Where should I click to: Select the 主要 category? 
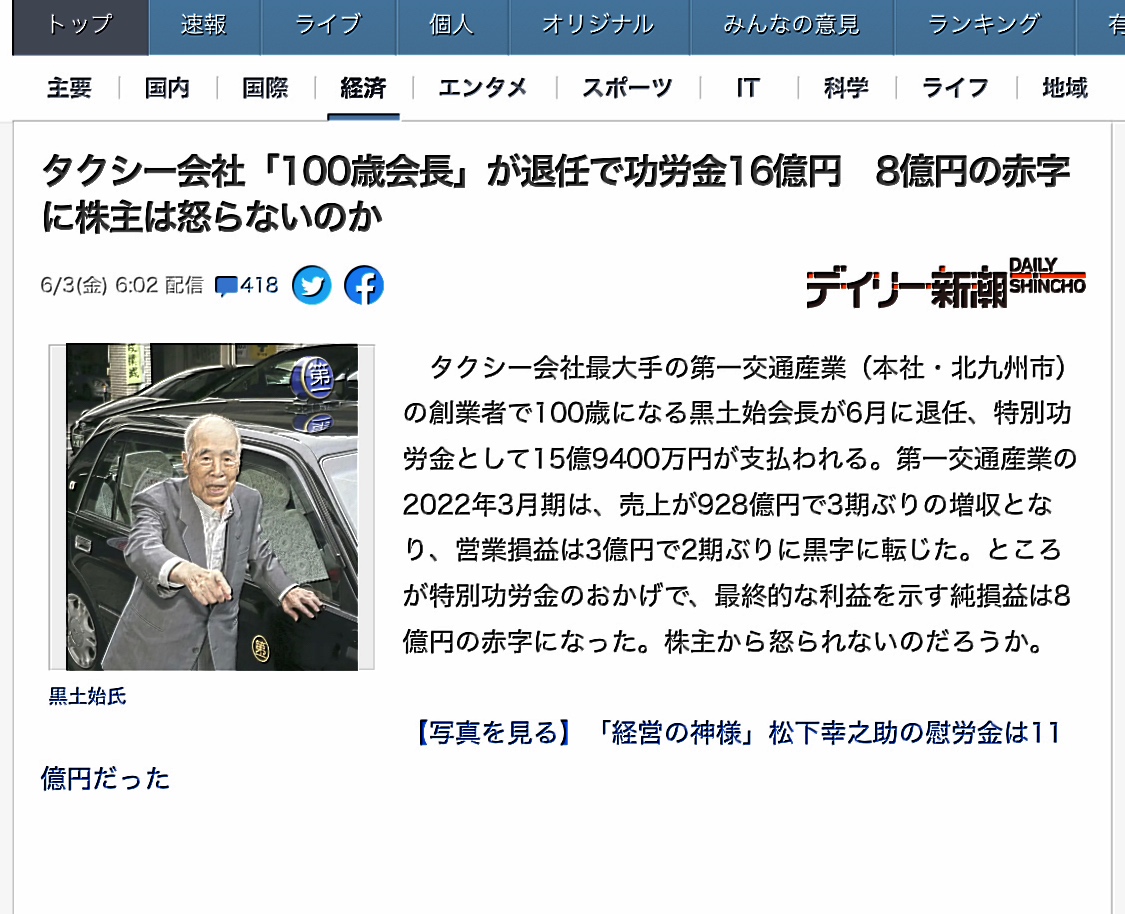click(x=70, y=88)
